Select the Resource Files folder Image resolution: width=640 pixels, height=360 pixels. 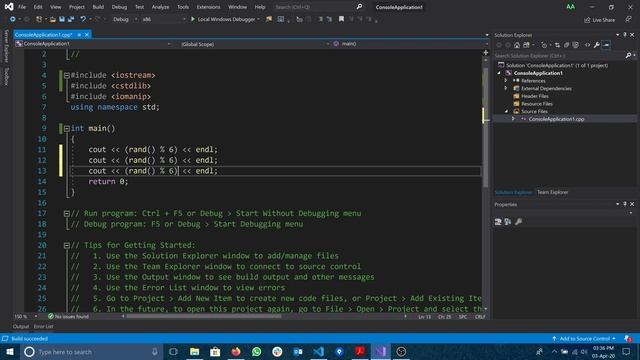click(x=536, y=104)
